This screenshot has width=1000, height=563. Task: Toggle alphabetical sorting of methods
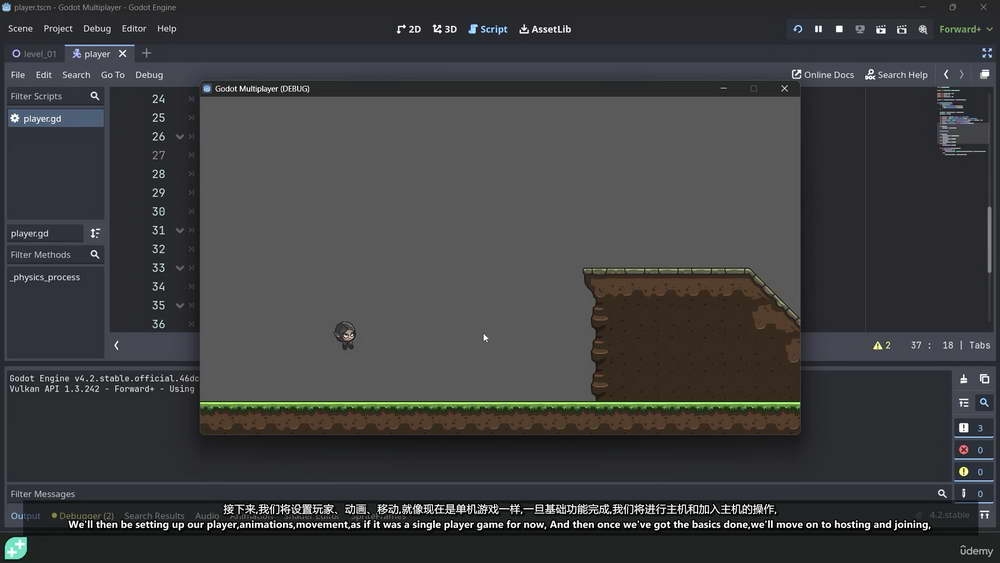point(95,233)
